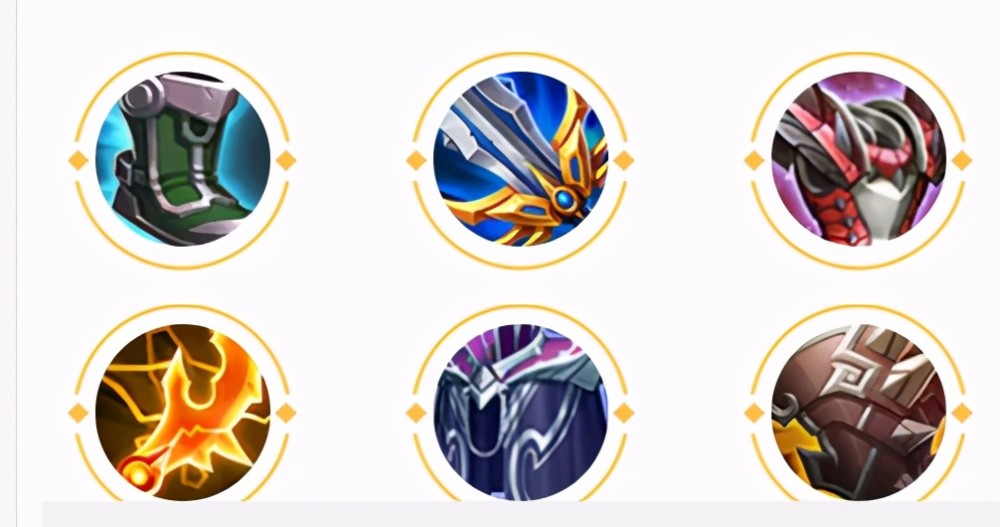Screen dimensions: 1000x527
Task: Click the diamond marker left of brown shield
Action: (754, 413)
